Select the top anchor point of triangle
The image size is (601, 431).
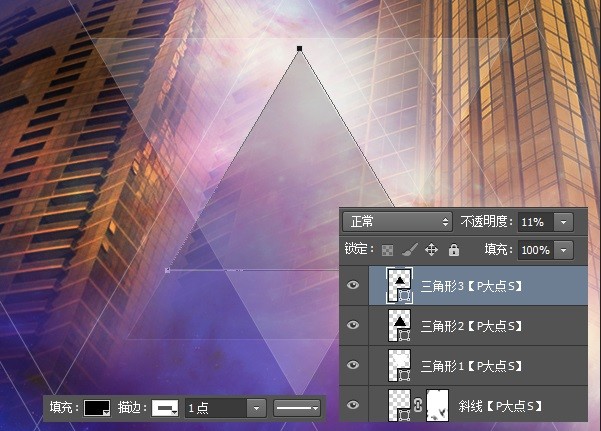(300, 48)
